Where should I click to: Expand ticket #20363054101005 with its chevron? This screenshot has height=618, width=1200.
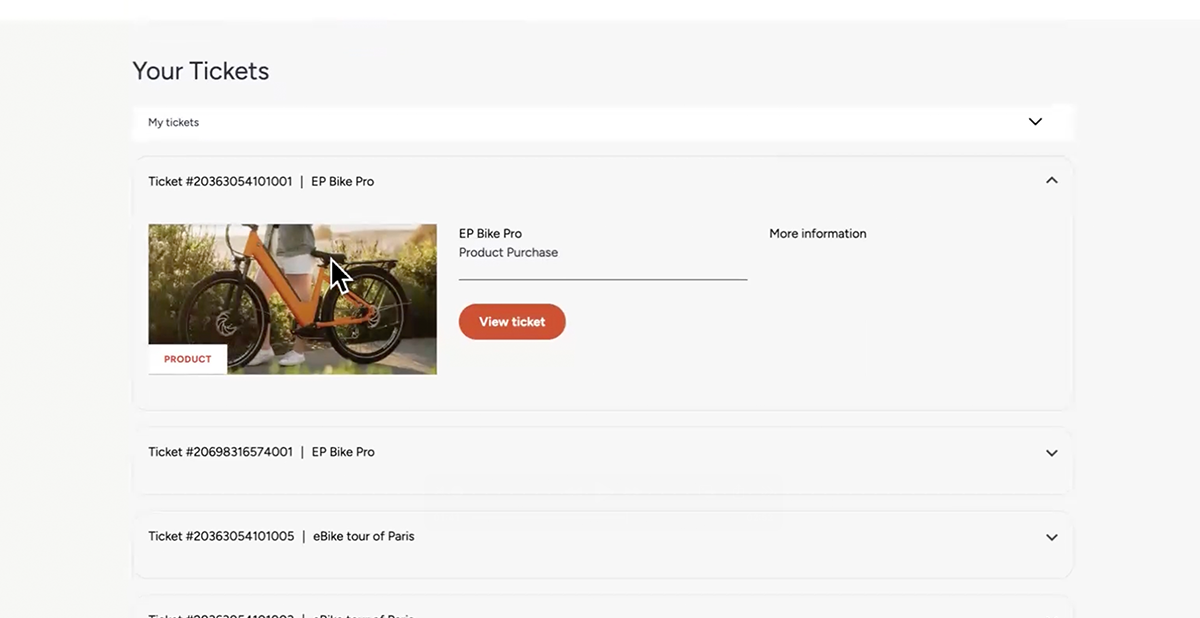tap(1051, 537)
